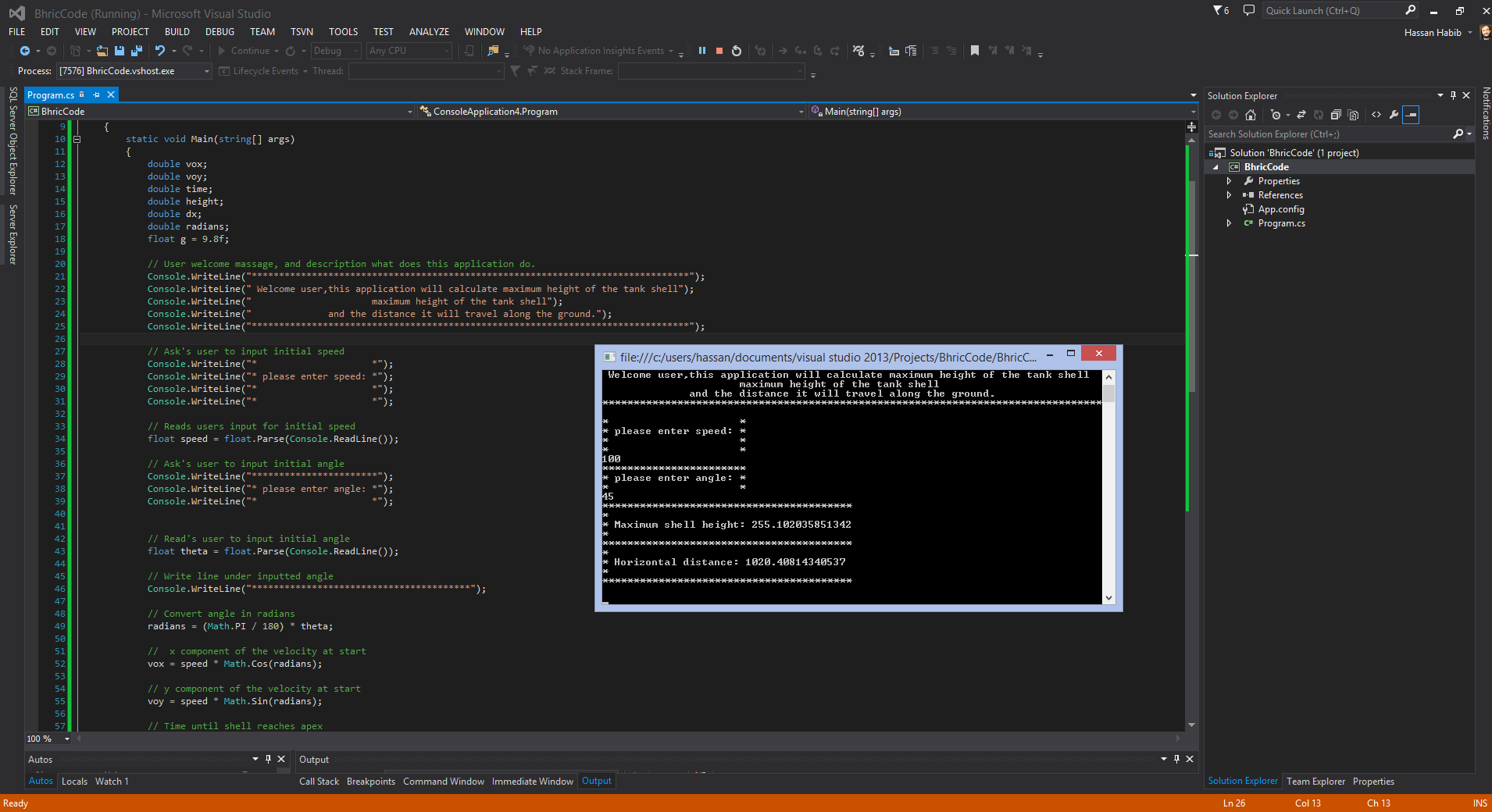Click the Undo arrow icon
Image resolution: width=1492 pixels, height=812 pixels.
[x=160, y=51]
